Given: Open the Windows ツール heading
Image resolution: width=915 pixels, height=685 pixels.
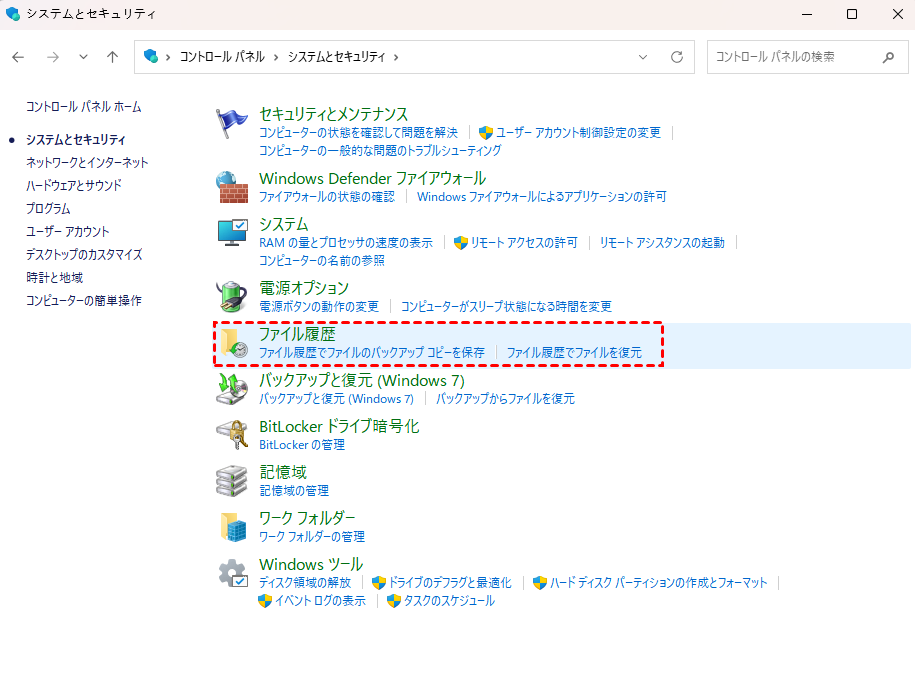Looking at the screenshot, I should pos(311,564).
